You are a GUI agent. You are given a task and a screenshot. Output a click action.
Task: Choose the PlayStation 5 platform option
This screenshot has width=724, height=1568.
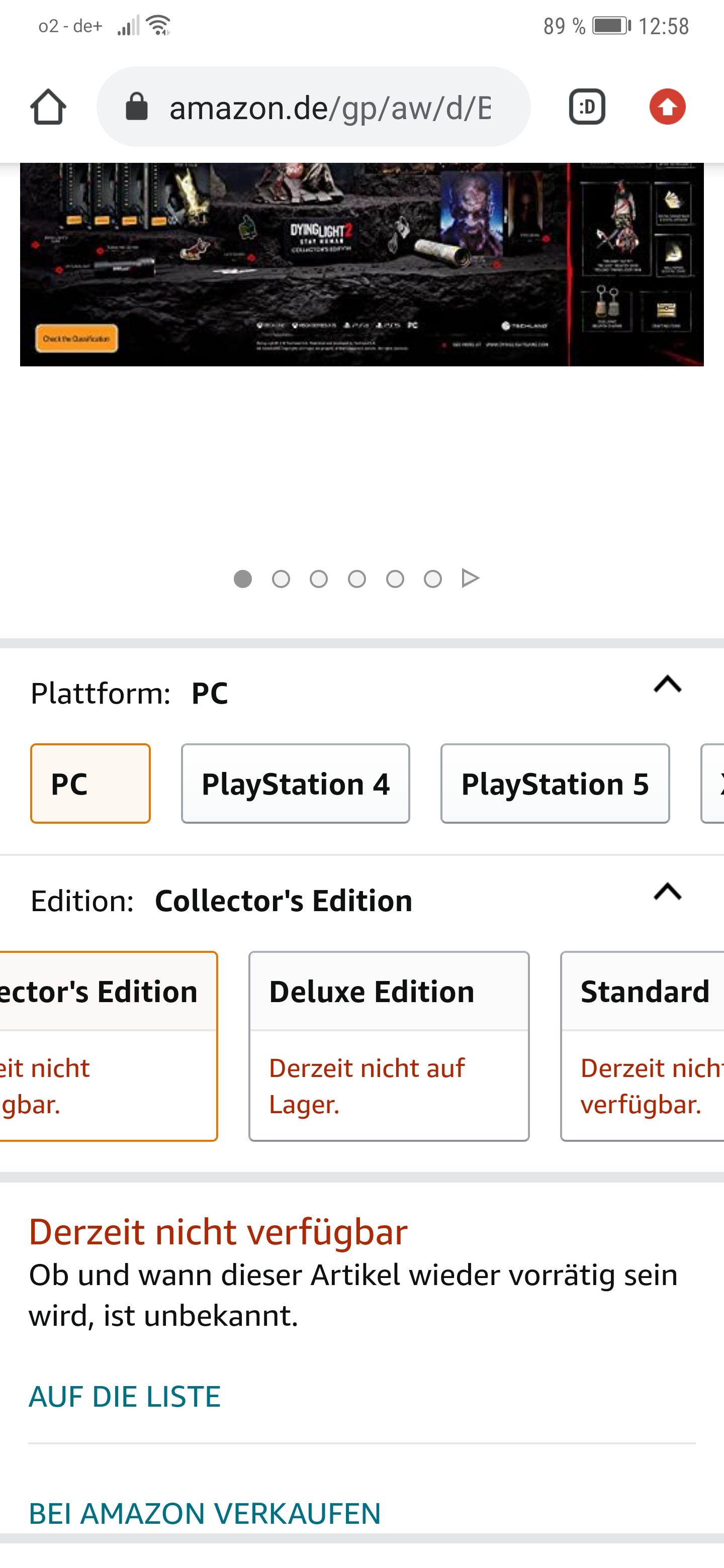pos(555,783)
